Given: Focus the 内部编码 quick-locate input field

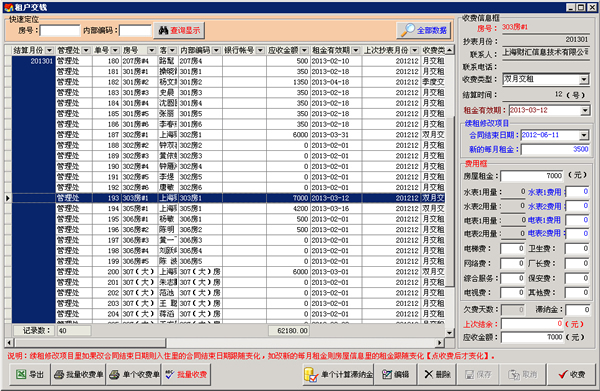Looking at the screenshot, I should (x=135, y=30).
